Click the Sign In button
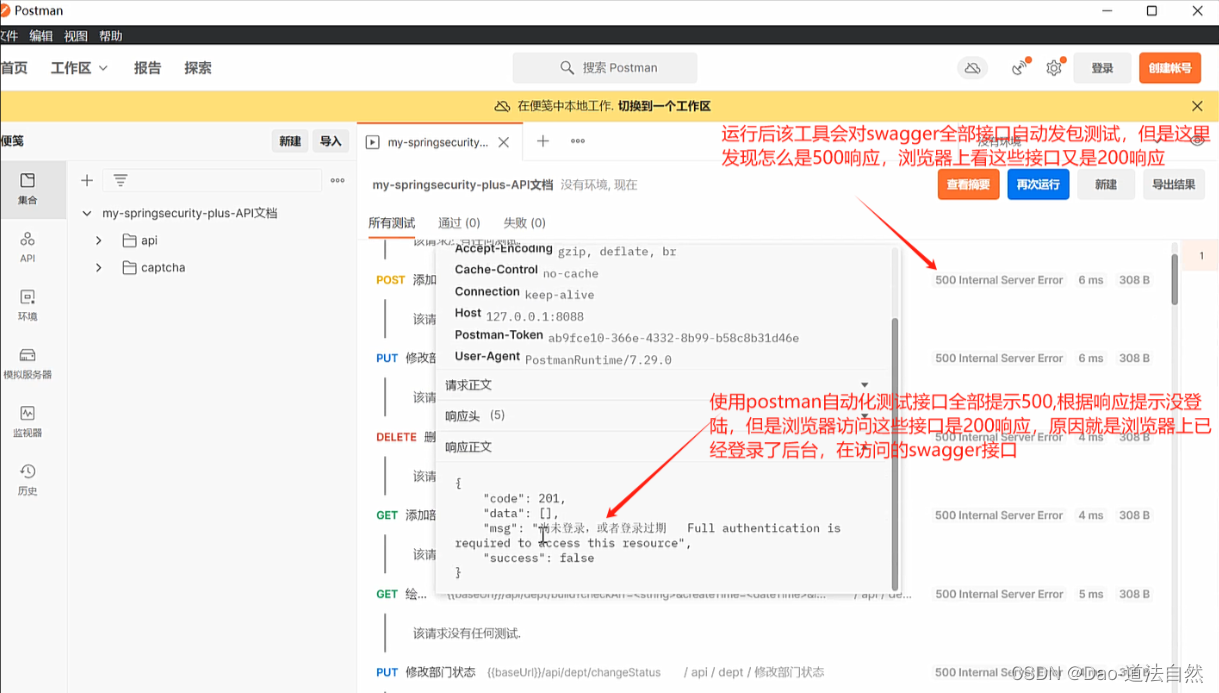The width and height of the screenshot is (1219, 693). 1102,68
